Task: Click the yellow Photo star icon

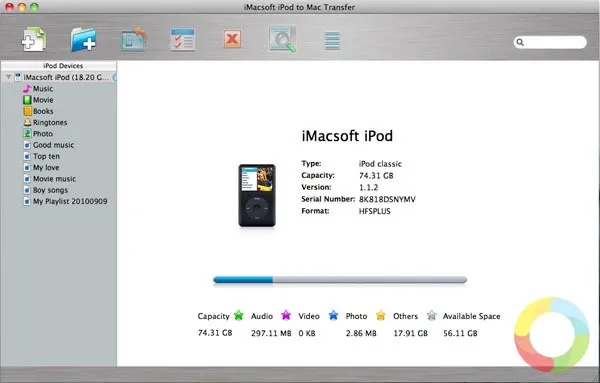Action: 381,315
